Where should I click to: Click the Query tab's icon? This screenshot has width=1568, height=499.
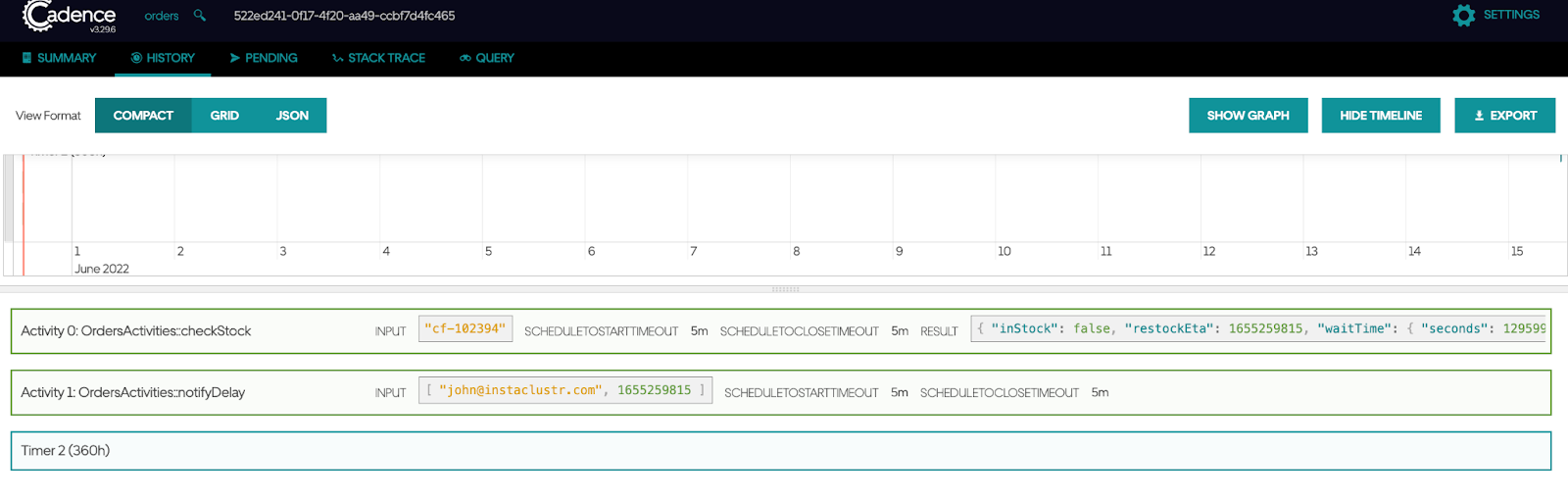click(465, 58)
